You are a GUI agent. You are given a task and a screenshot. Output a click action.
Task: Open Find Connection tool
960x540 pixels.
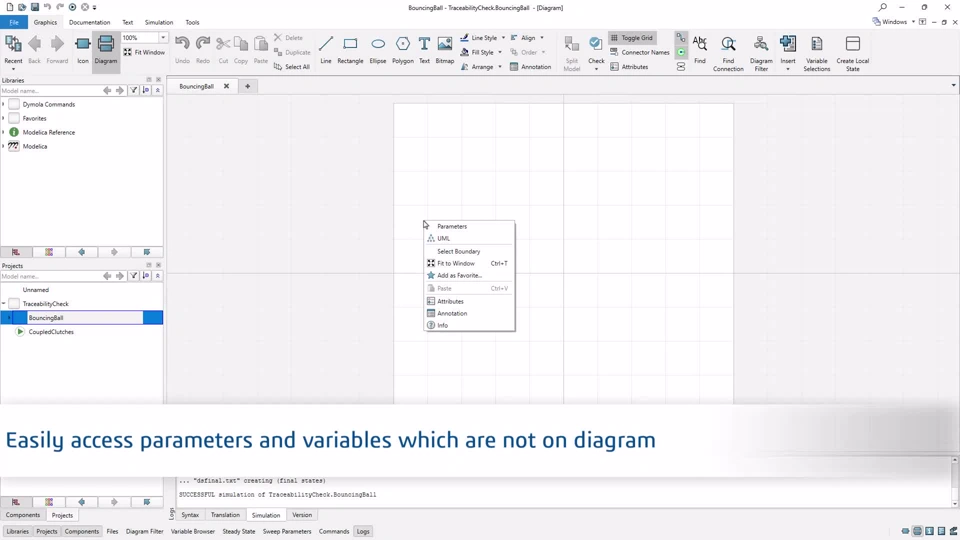(728, 53)
